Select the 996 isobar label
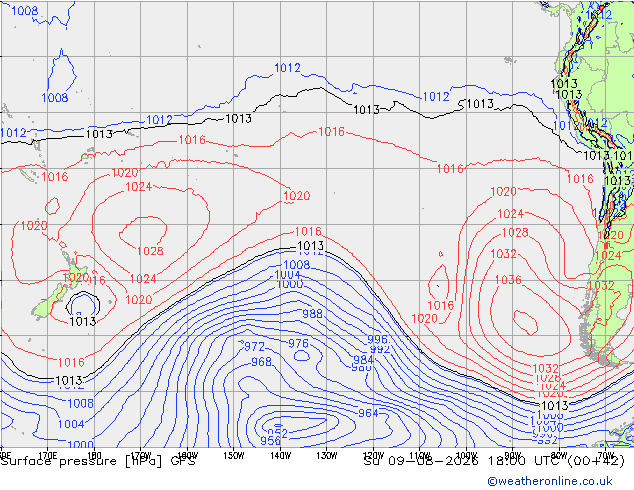 click(x=377, y=339)
